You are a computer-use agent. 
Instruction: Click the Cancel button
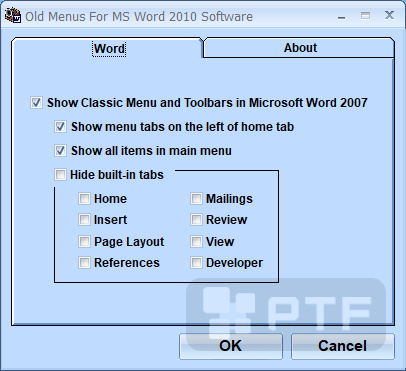click(x=343, y=346)
